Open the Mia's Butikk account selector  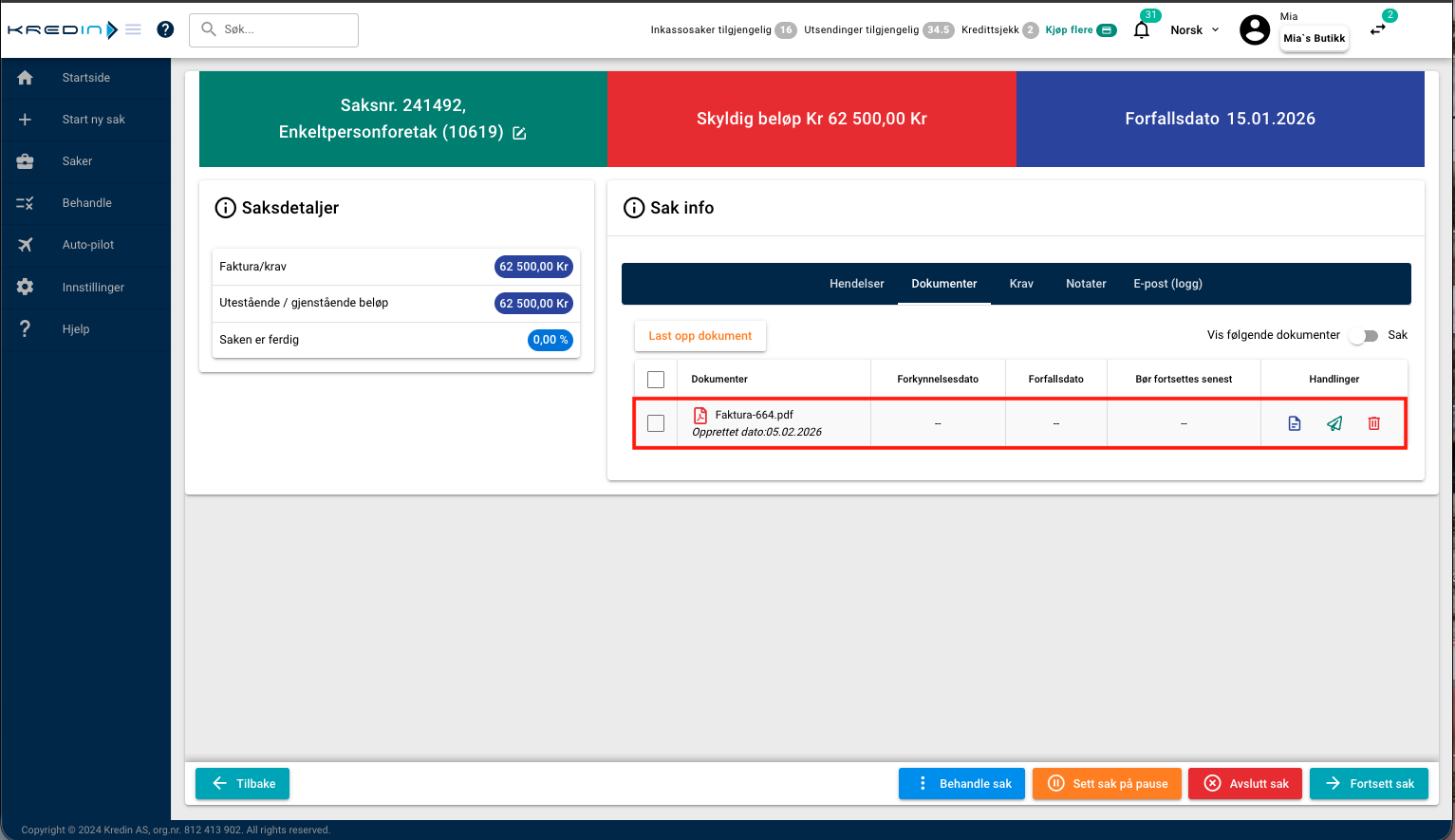(1315, 39)
